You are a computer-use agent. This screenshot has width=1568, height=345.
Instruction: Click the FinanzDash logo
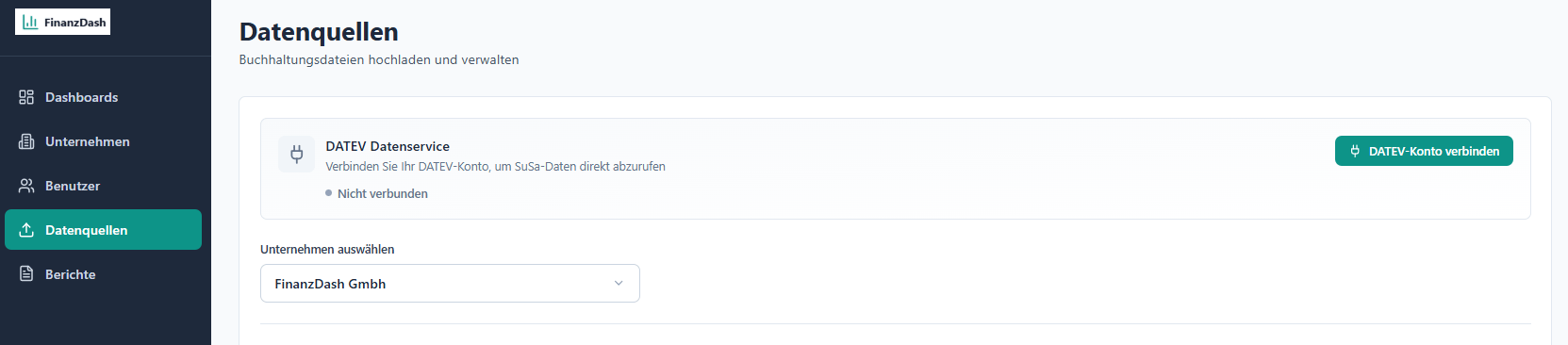click(x=62, y=22)
